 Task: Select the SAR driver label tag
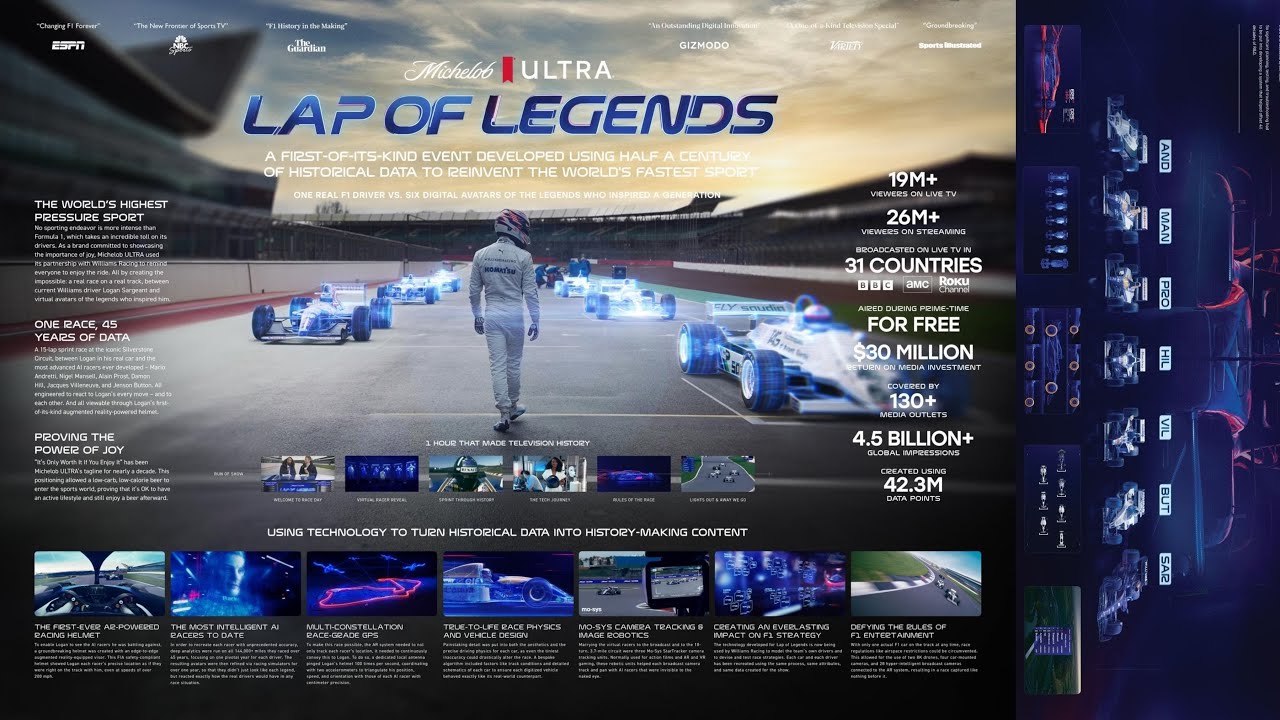tap(1165, 568)
